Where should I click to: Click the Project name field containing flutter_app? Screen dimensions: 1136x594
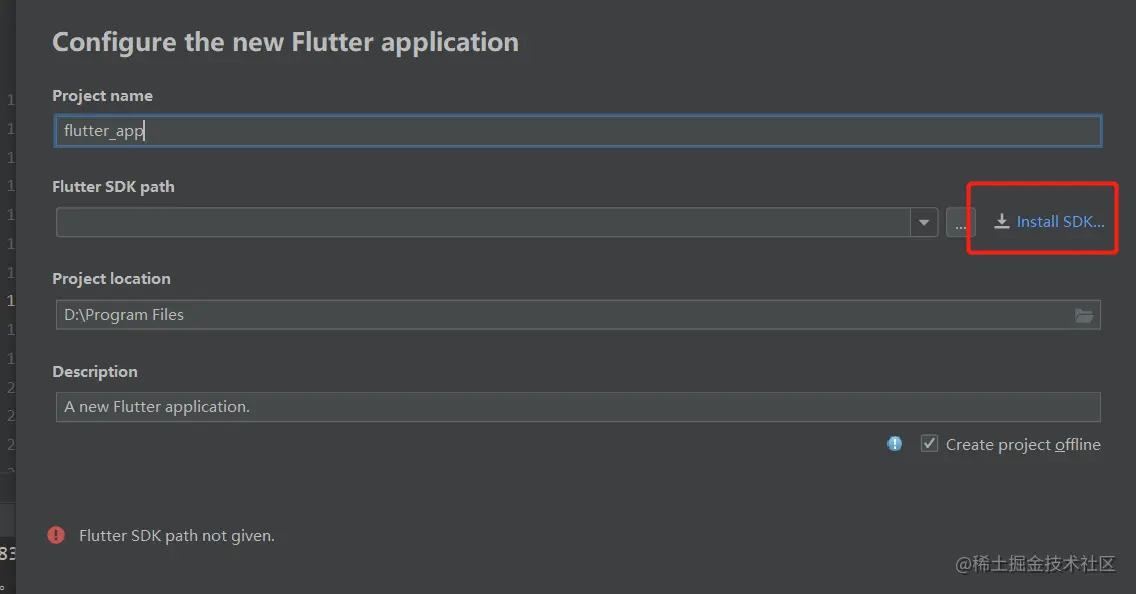point(578,131)
